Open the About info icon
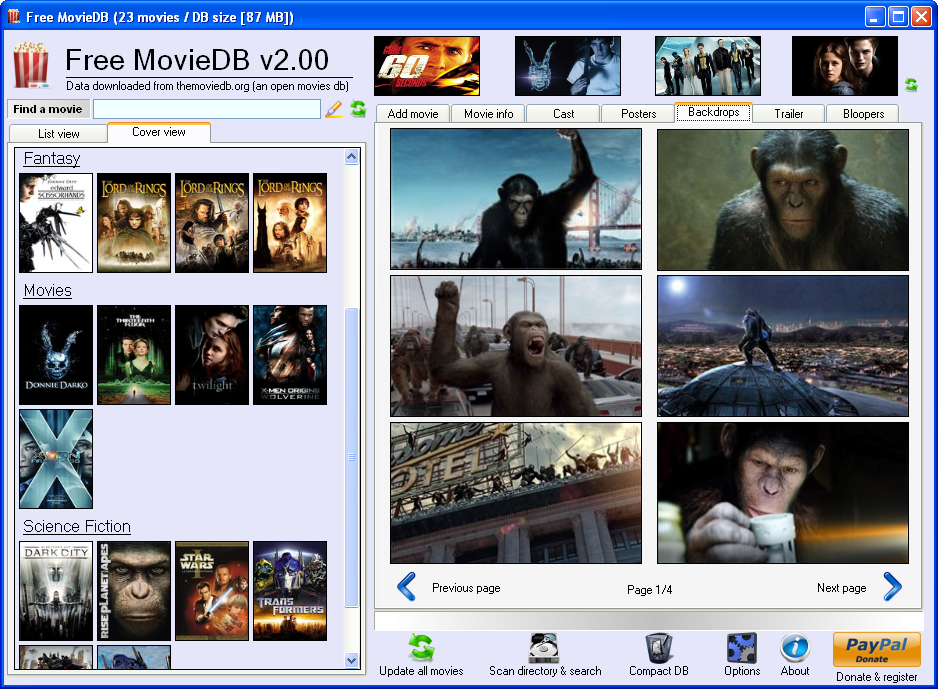 (795, 648)
